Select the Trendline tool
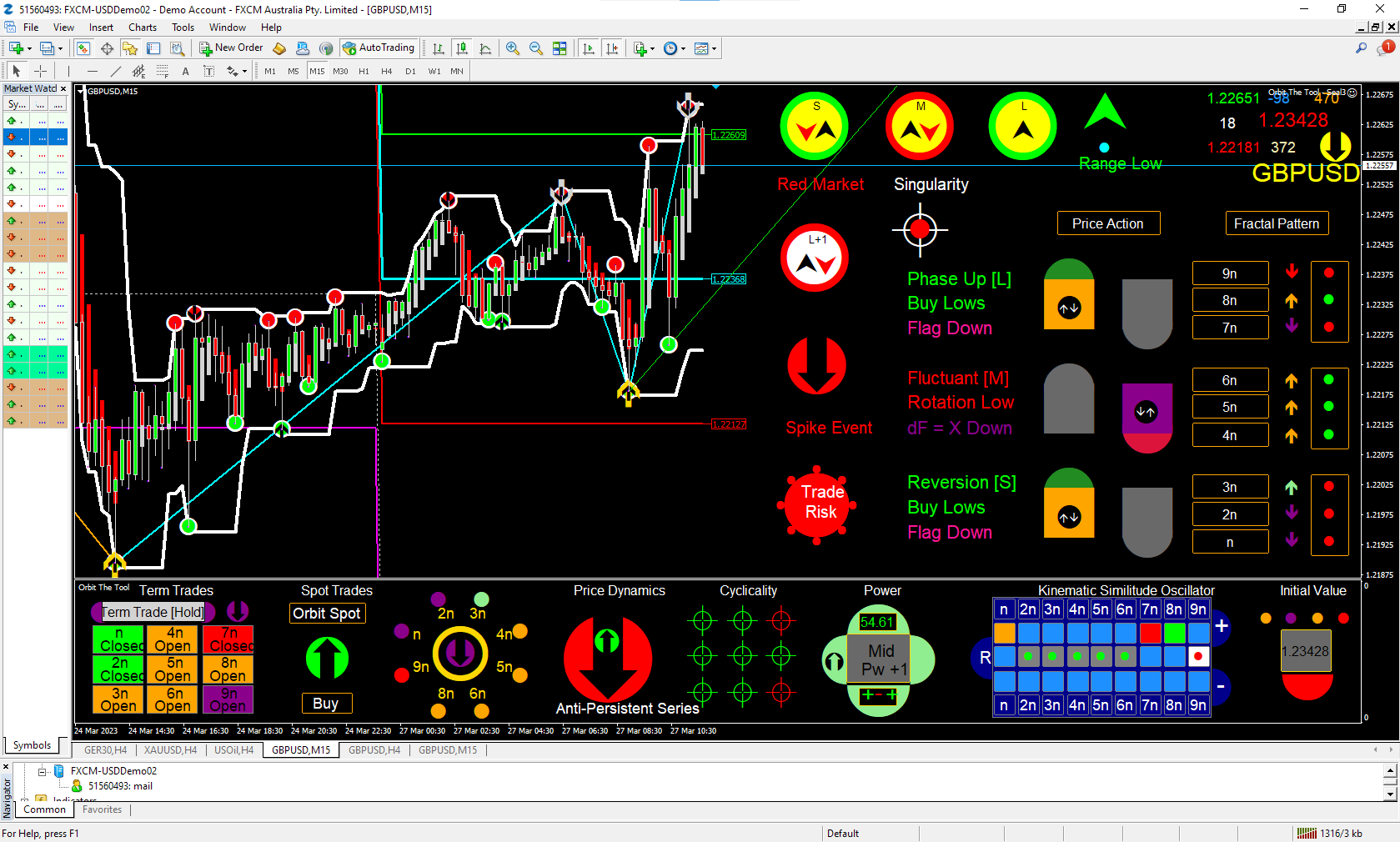The image size is (1400, 842). 115,71
